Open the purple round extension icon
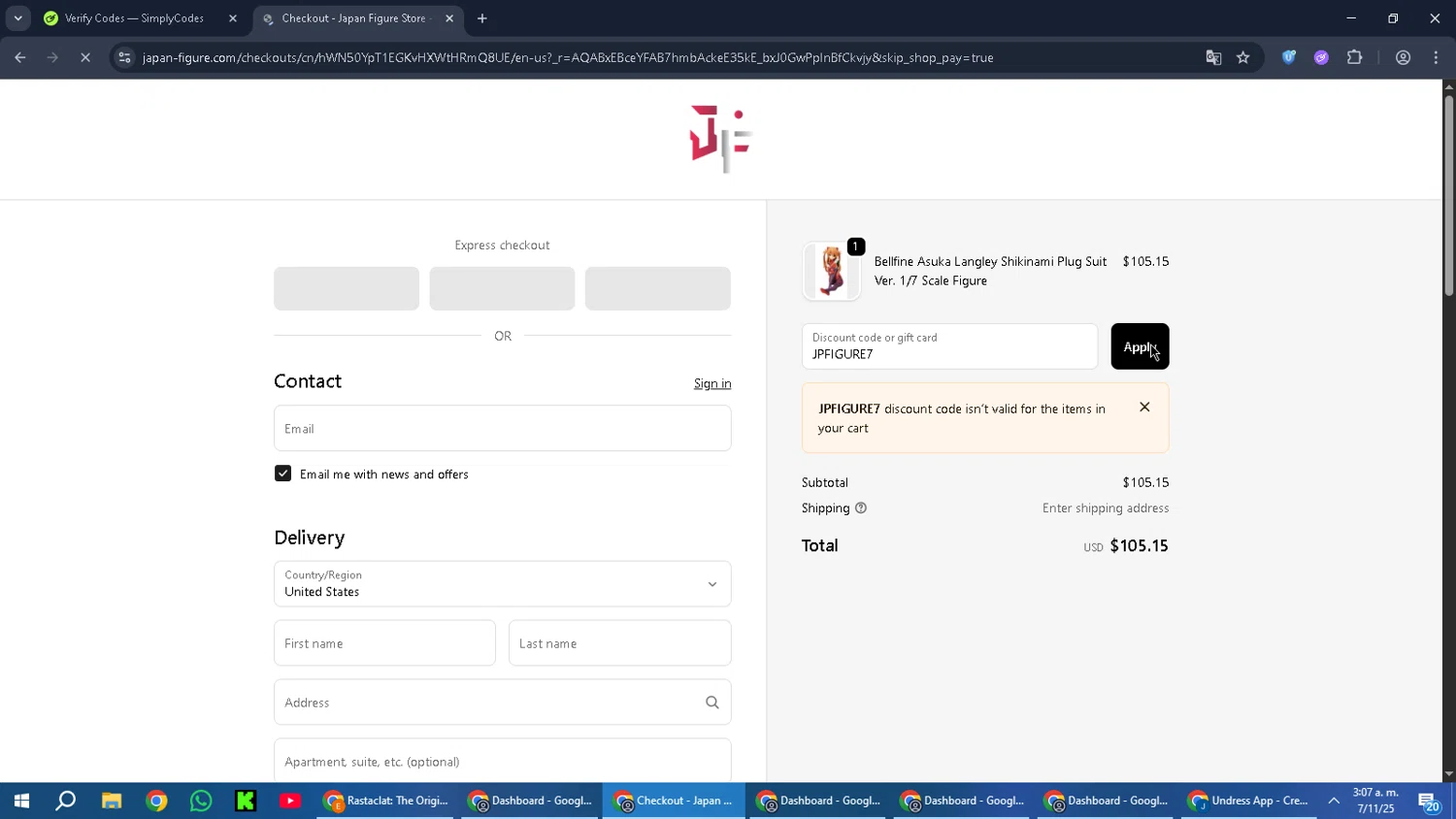This screenshot has width=1456, height=819. coord(1321,57)
